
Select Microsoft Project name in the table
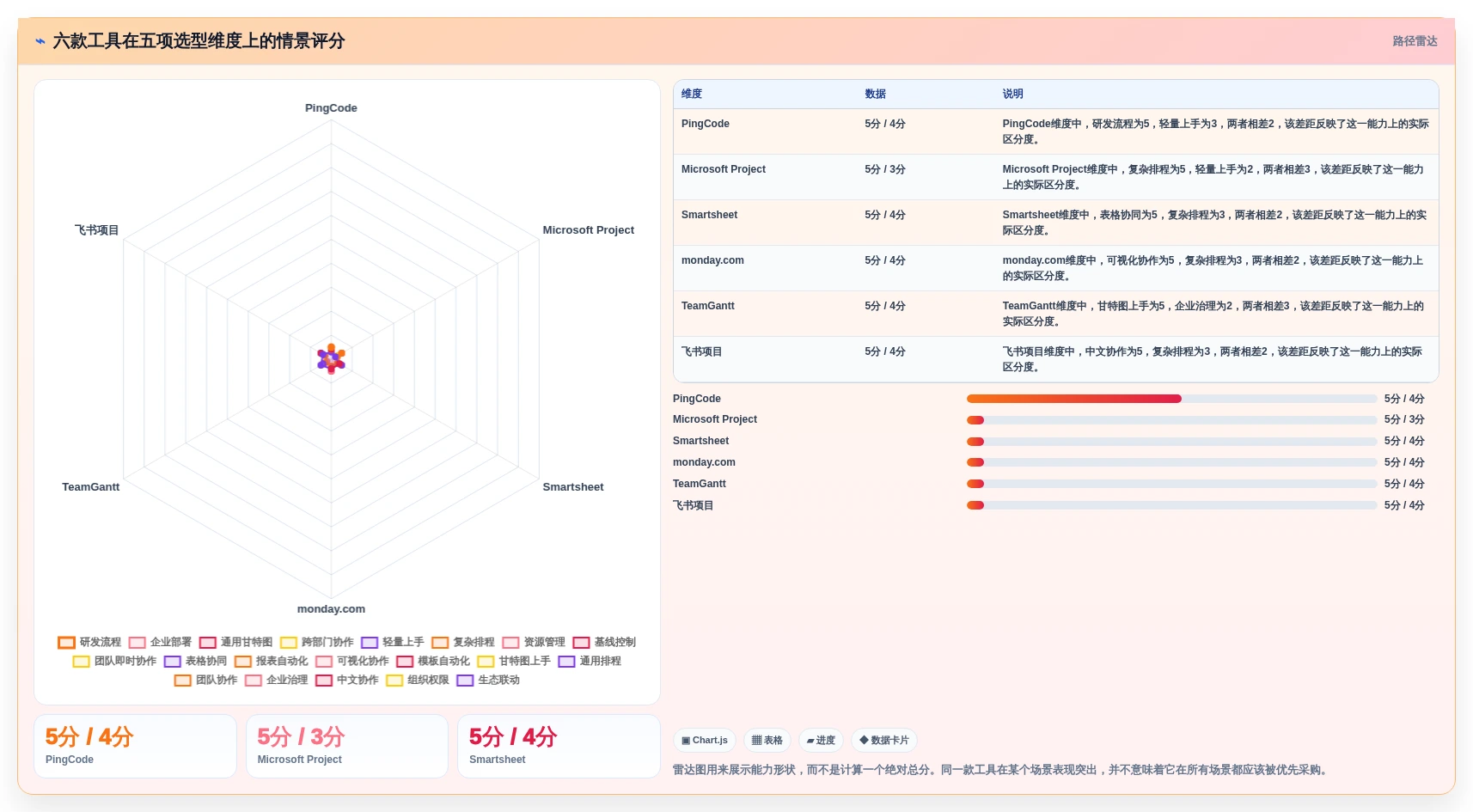723,169
